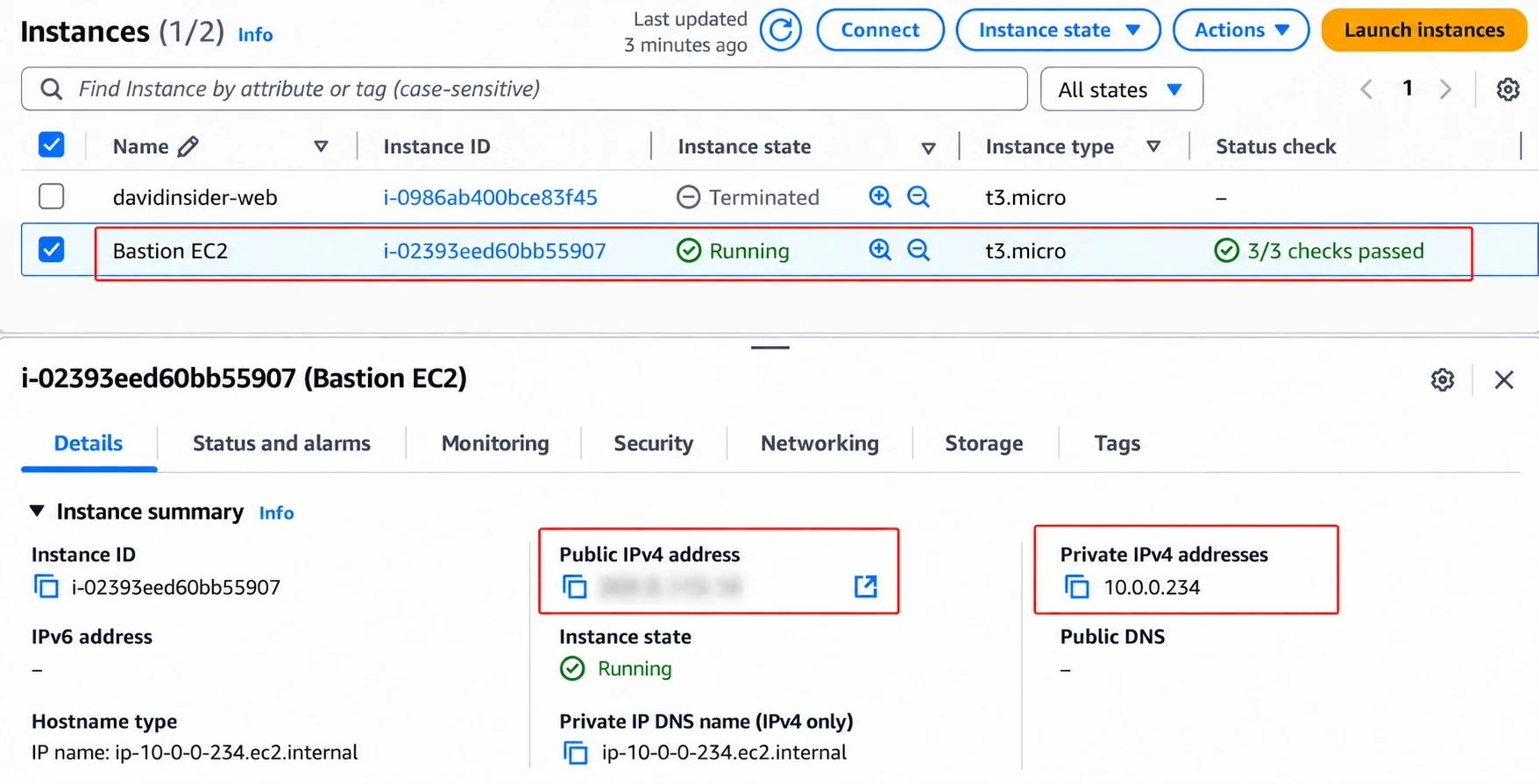Open details panel settings gear

click(1443, 379)
